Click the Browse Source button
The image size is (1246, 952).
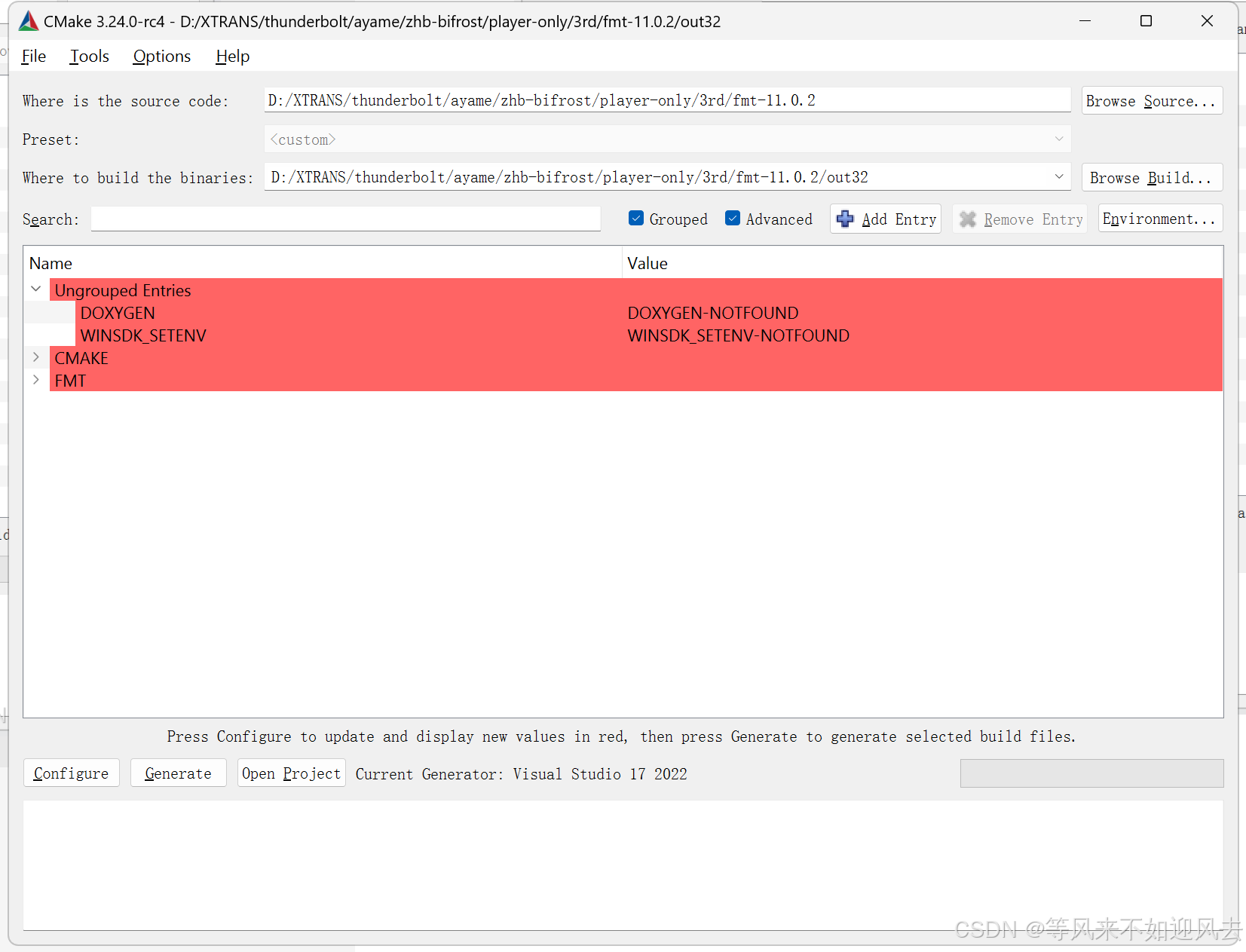point(1152,101)
